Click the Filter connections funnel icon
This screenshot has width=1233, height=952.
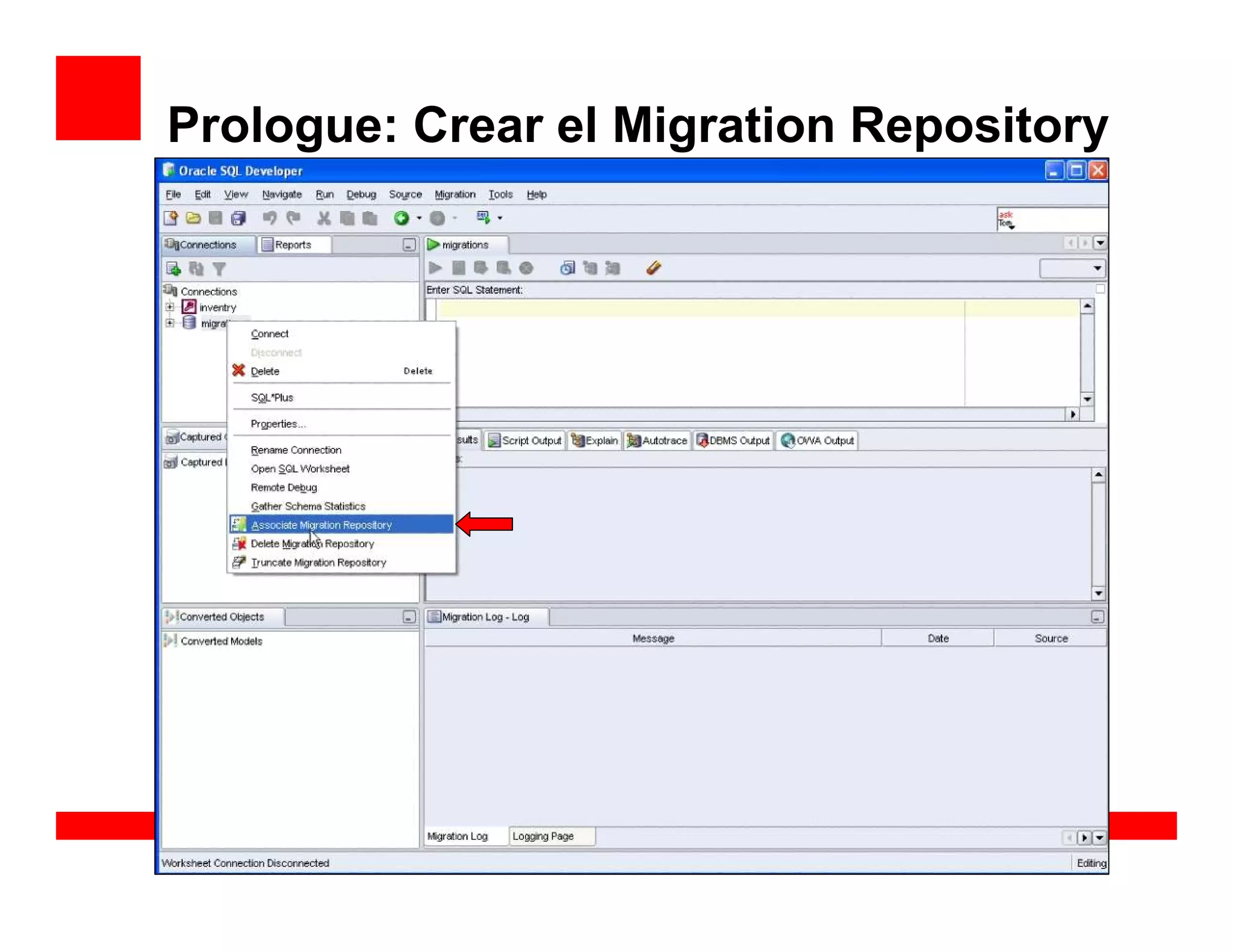tap(219, 269)
